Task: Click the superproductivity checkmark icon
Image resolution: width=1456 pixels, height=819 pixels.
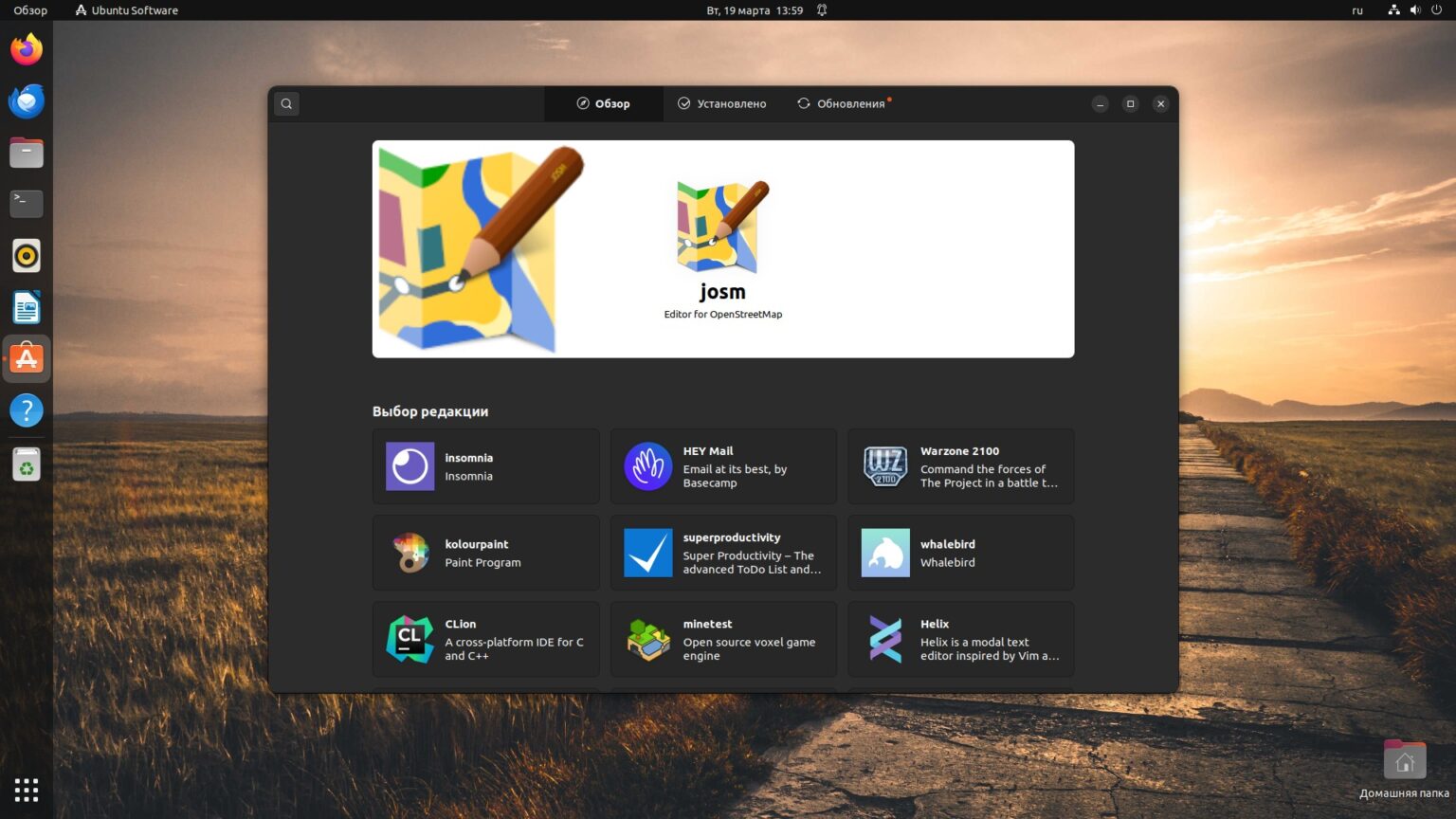Action: click(647, 553)
